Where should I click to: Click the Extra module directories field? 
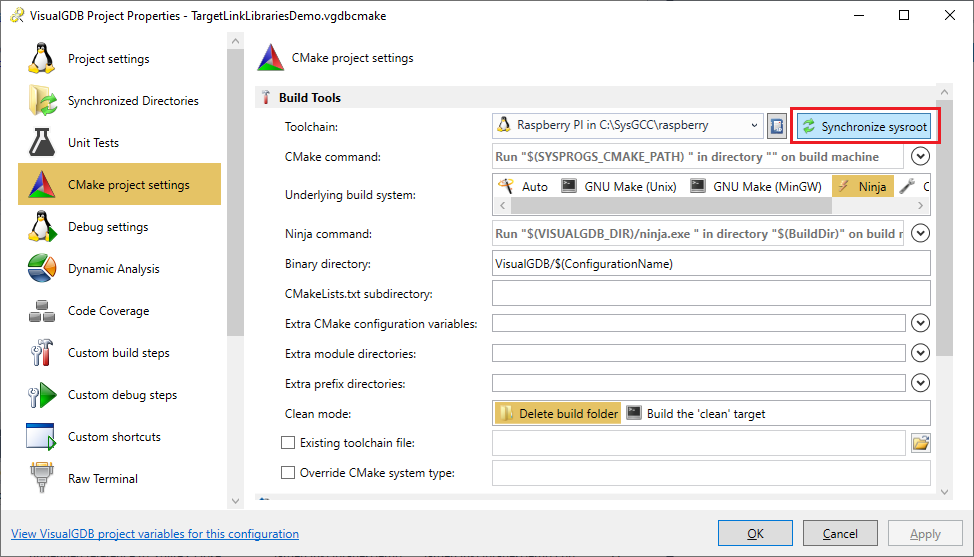click(x=699, y=353)
